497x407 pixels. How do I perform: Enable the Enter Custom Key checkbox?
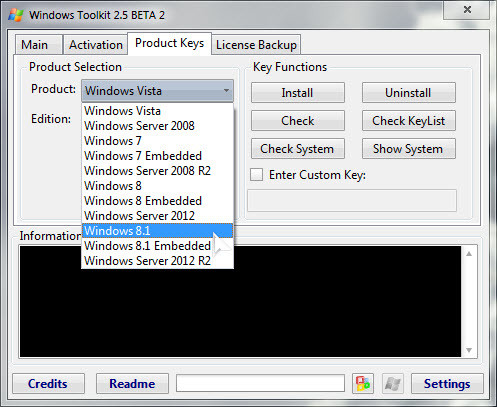click(256, 175)
